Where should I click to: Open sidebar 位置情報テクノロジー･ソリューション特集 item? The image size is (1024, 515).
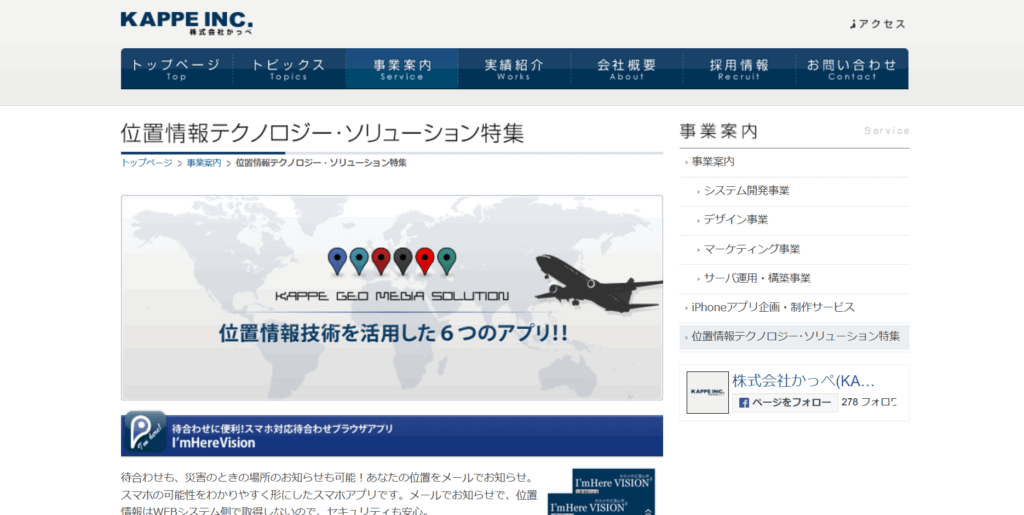(794, 337)
